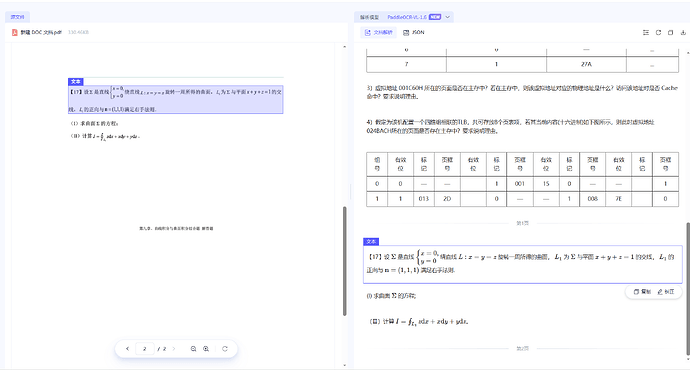Select the parsed 【17】 paragraph in the results panel
Image resolution: width=690 pixels, height=370 pixels.
click(x=523, y=264)
